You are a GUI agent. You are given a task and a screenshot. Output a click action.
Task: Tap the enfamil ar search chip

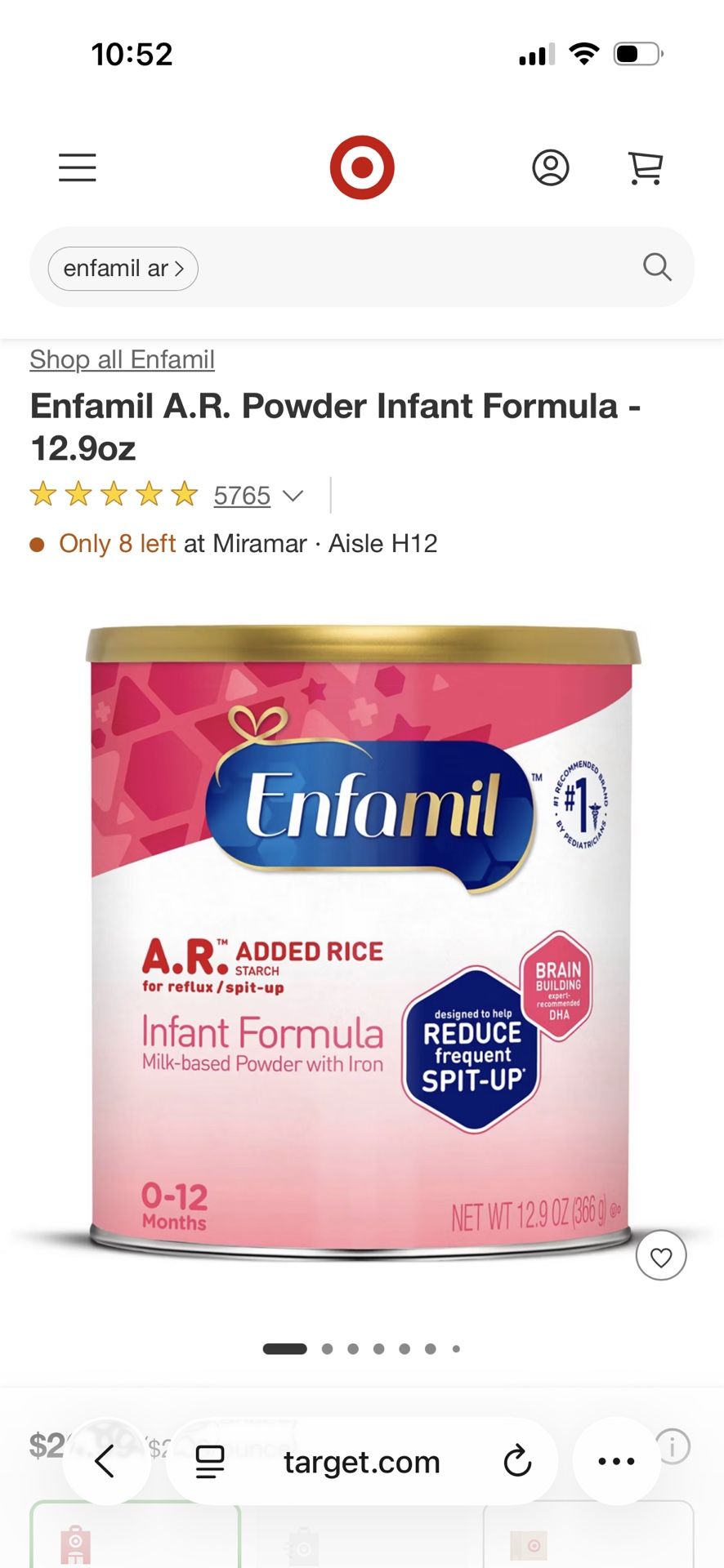pos(123,269)
